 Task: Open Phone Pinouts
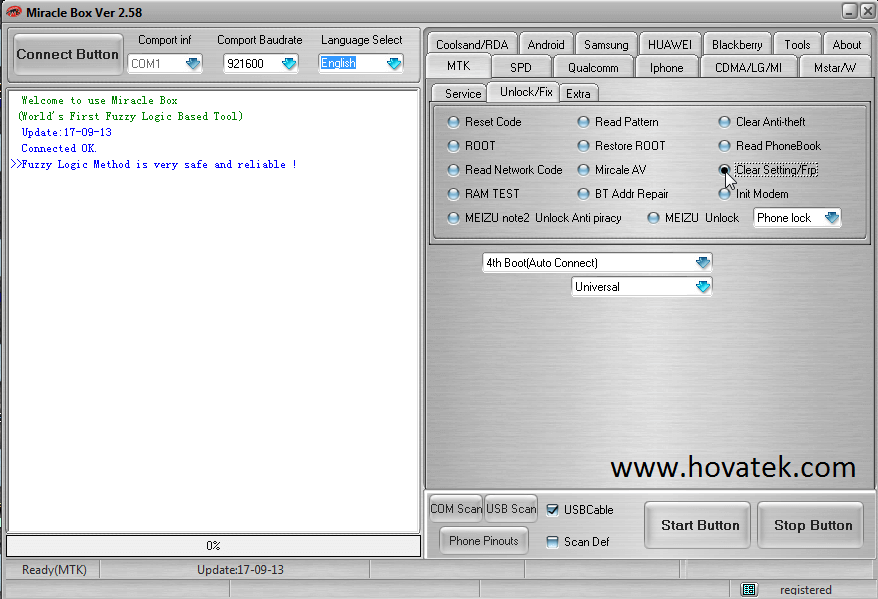(484, 541)
